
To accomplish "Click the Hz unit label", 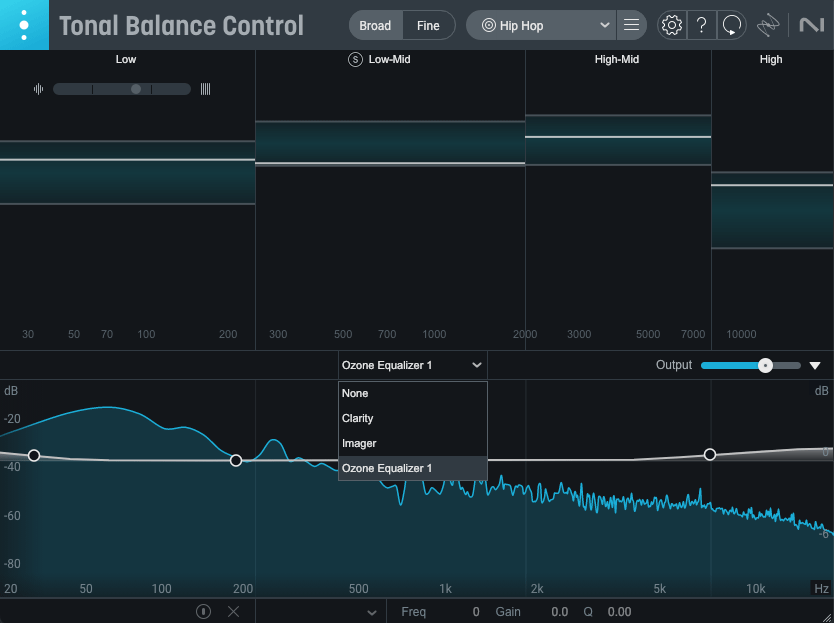I will click(821, 588).
